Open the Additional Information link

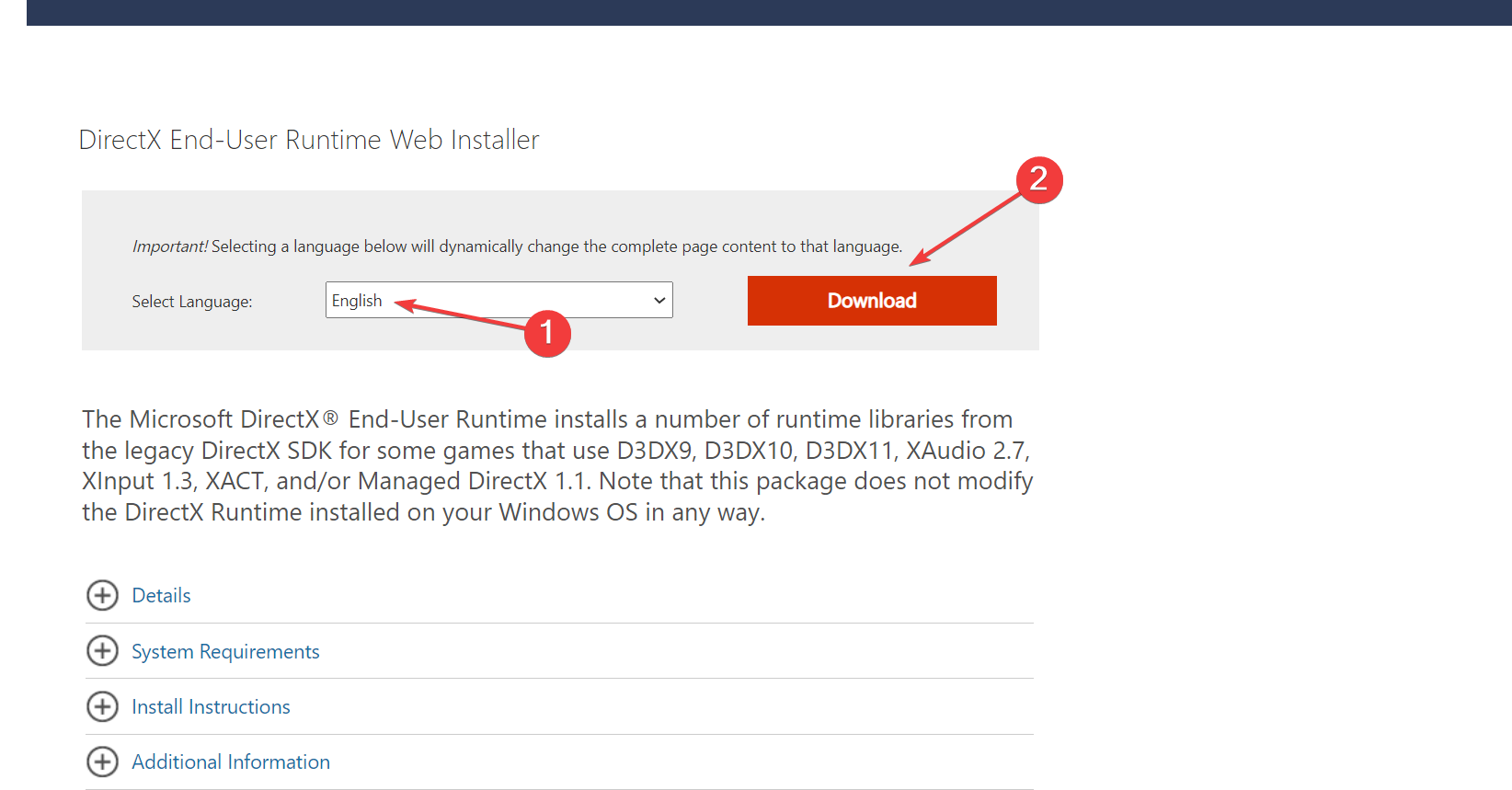[231, 762]
